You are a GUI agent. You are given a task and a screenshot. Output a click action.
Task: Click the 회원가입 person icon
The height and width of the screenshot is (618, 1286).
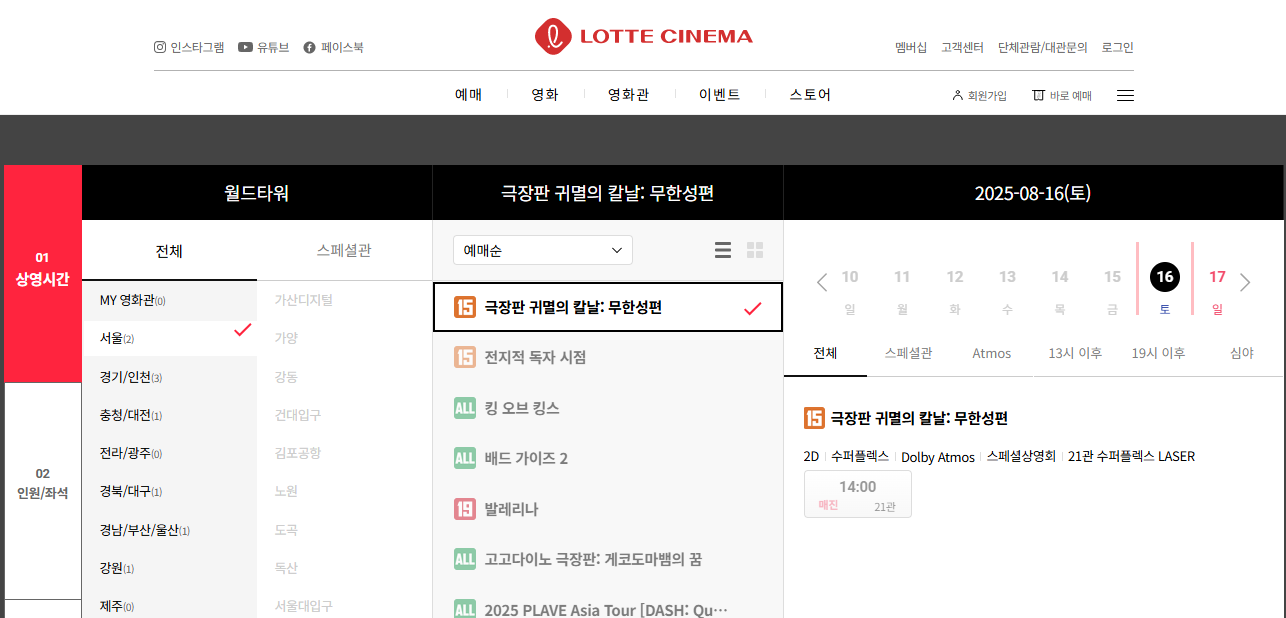(958, 95)
